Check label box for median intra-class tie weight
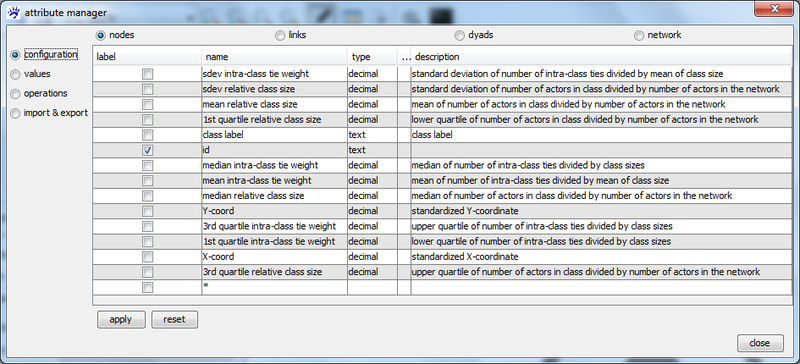This screenshot has width=800, height=364. 147,165
